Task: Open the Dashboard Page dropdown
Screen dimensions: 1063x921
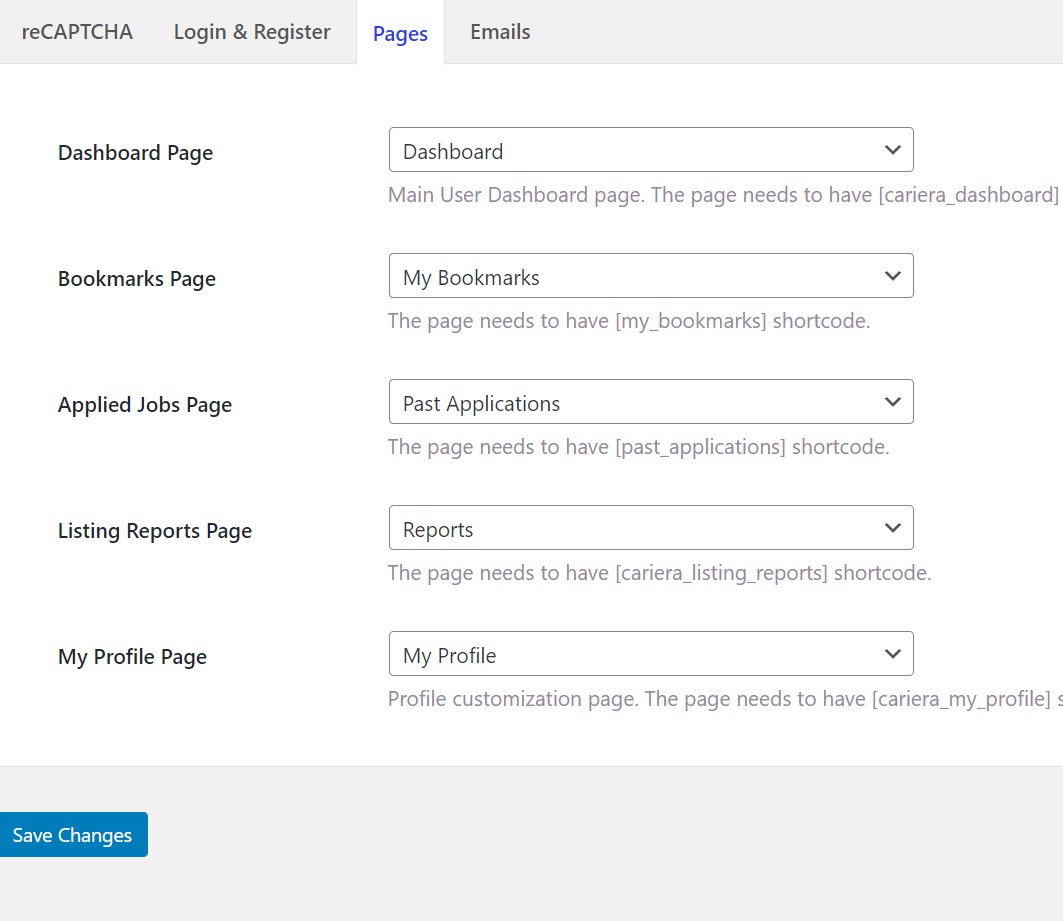Action: 651,150
